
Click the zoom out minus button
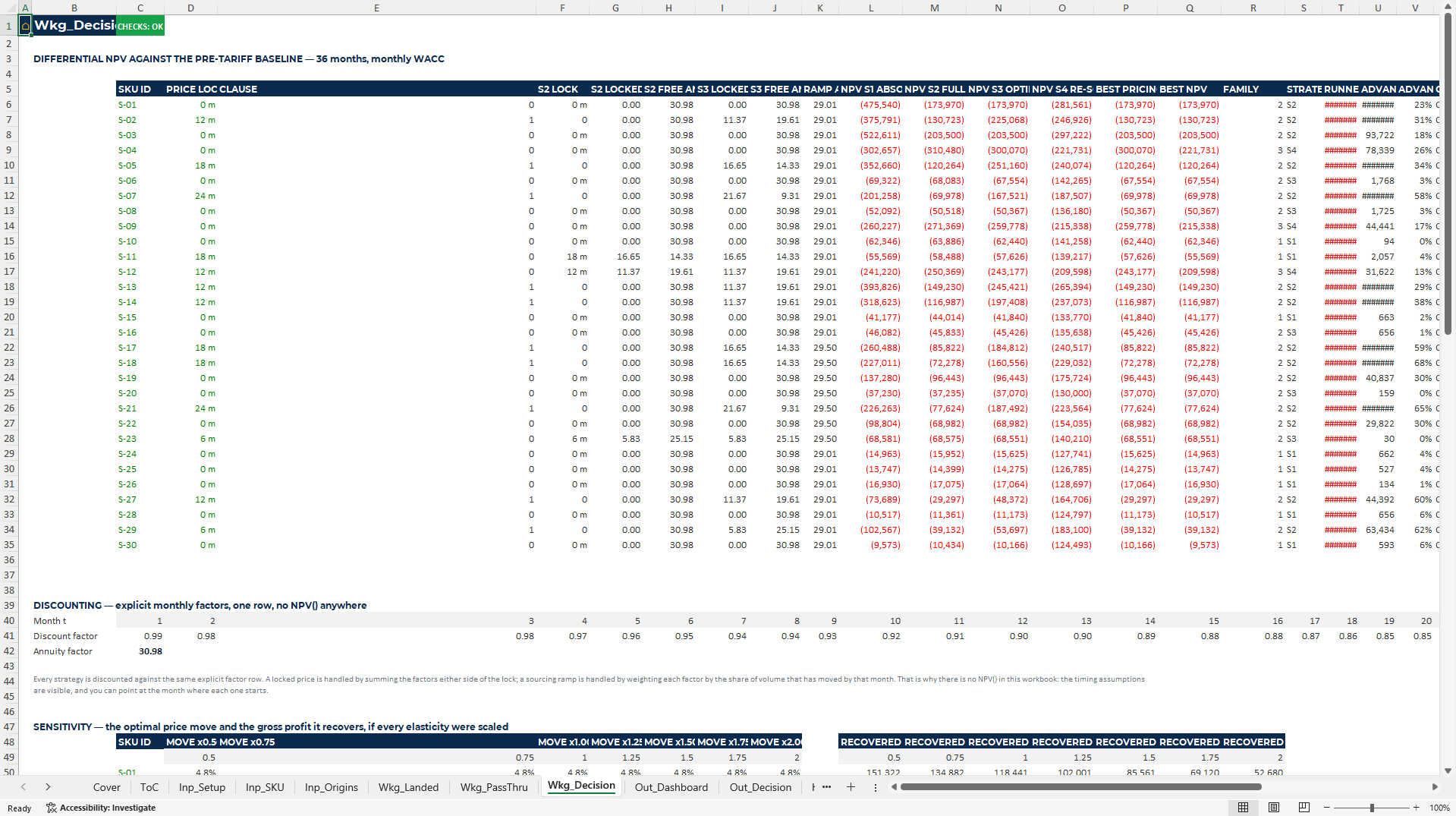click(1326, 808)
